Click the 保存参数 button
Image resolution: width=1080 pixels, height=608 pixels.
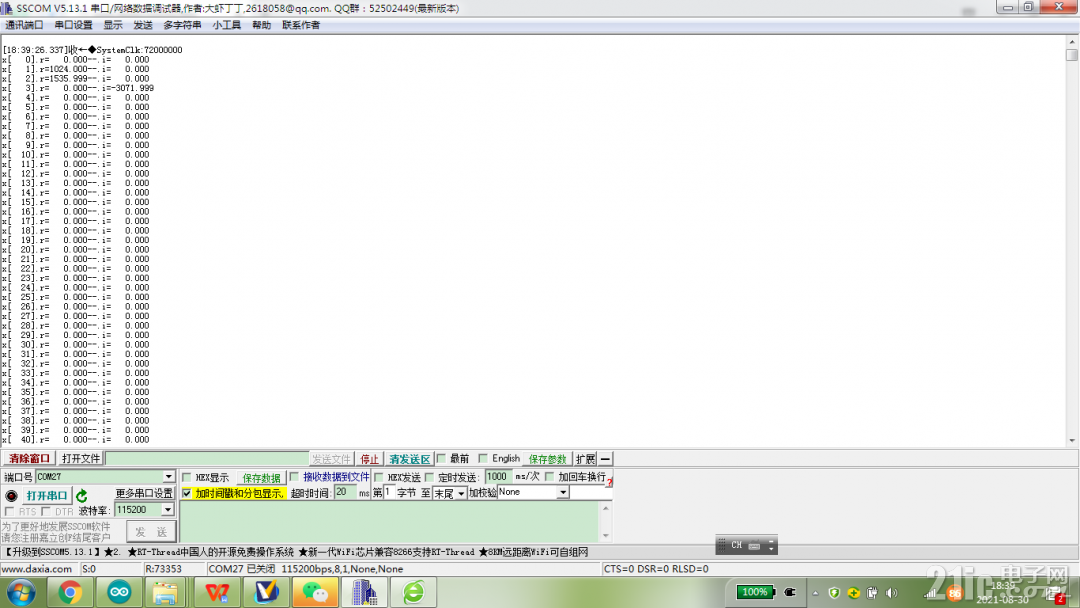tap(548, 459)
